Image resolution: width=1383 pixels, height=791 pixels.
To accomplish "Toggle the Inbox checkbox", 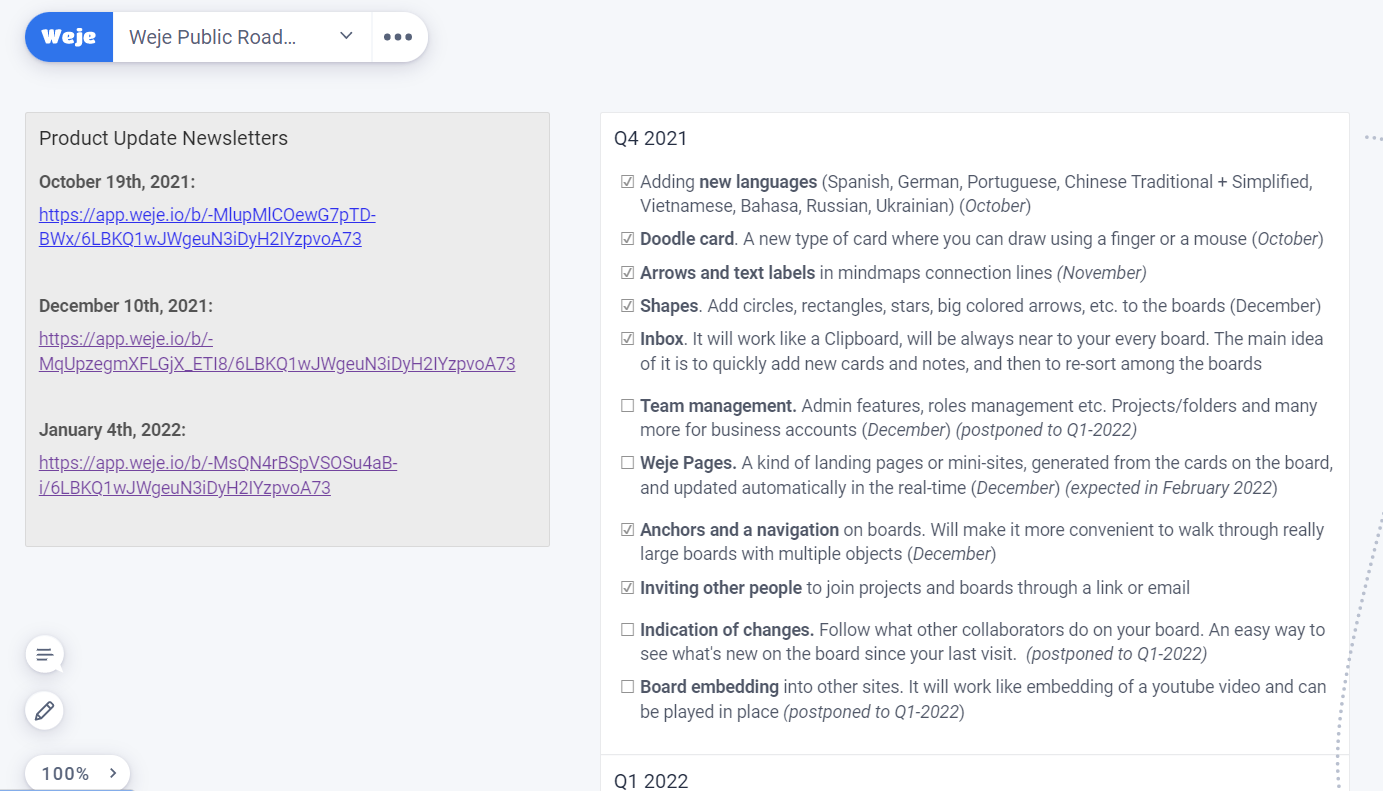I will pyautogui.click(x=627, y=339).
